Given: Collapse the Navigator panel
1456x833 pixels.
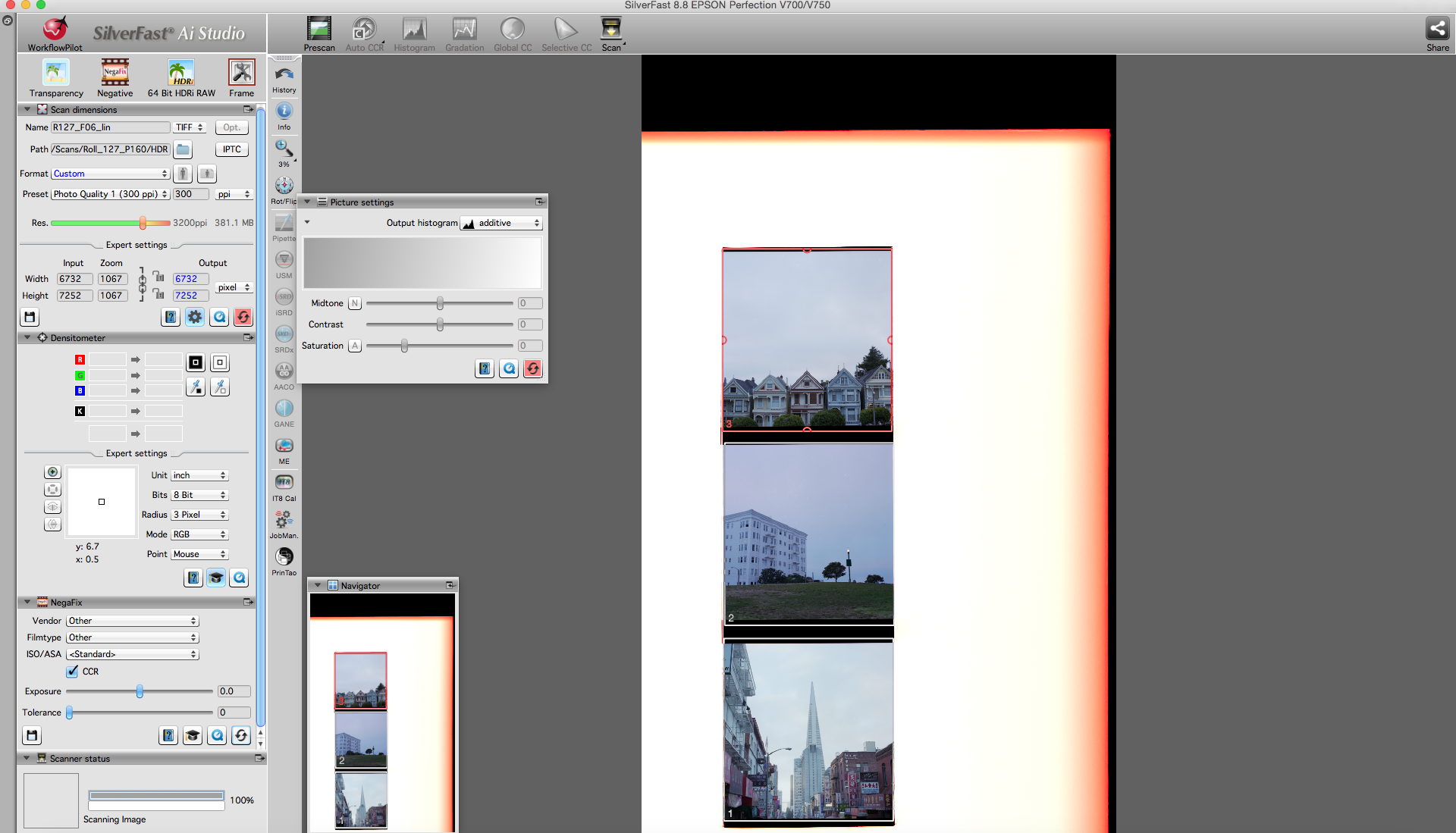Looking at the screenshot, I should (318, 585).
